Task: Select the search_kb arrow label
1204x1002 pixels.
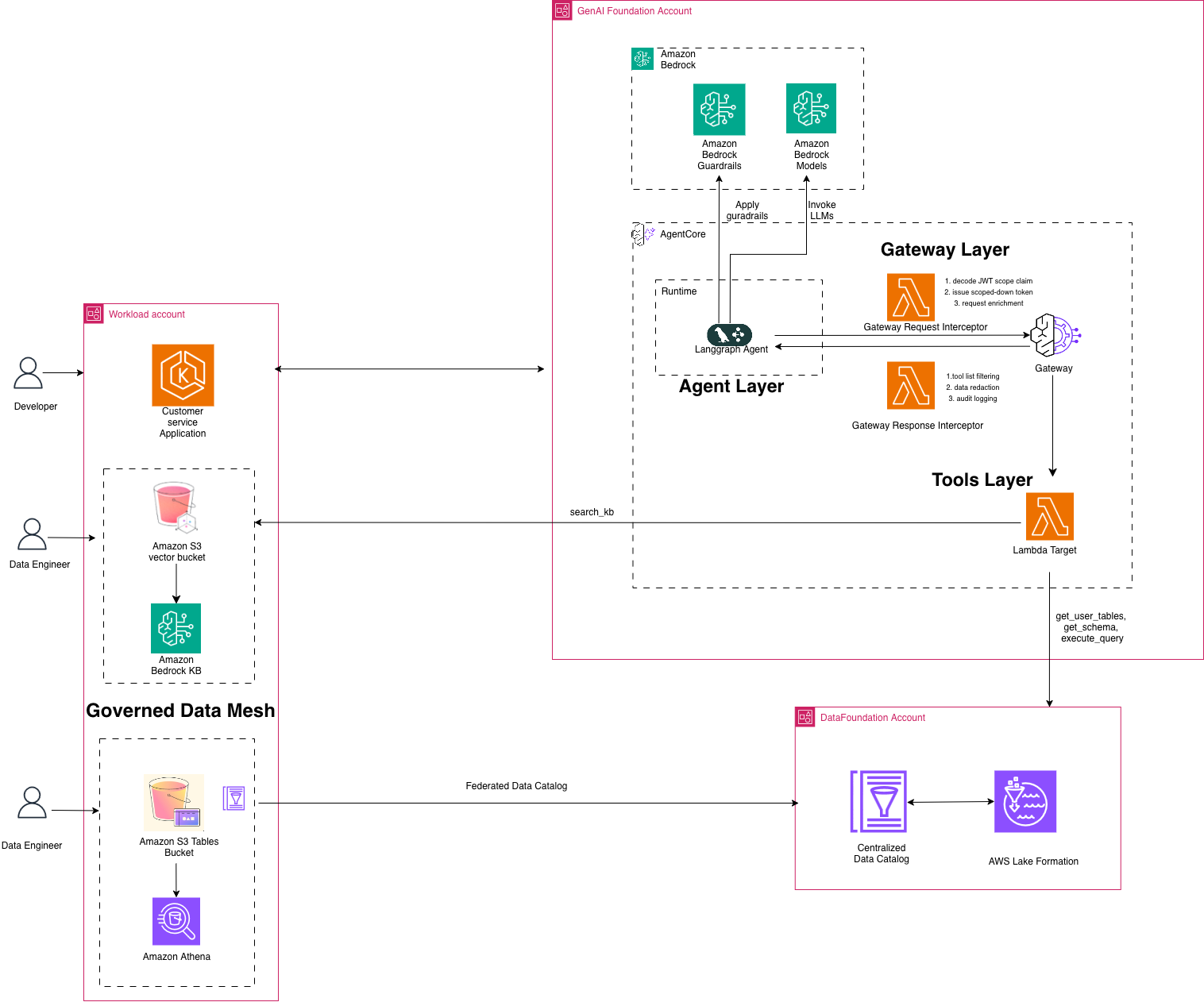Action: point(592,512)
